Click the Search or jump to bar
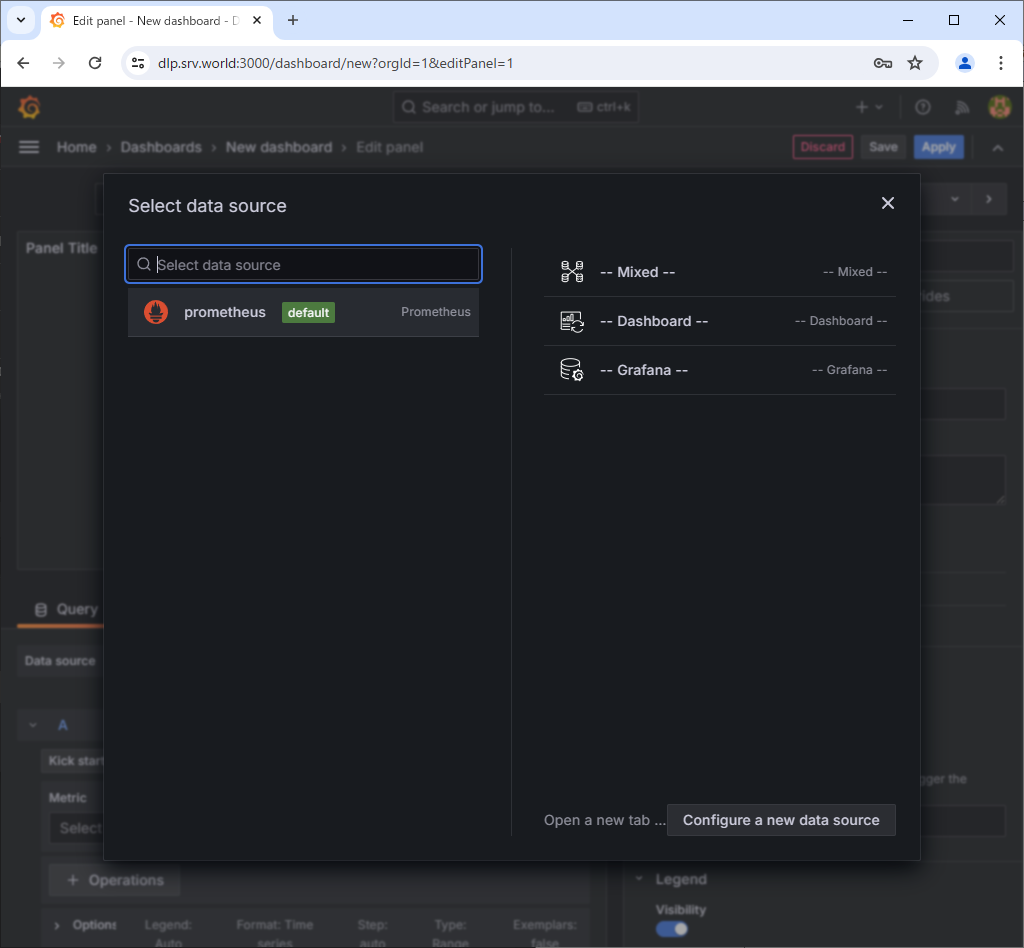This screenshot has height=948, width=1024. click(516, 107)
